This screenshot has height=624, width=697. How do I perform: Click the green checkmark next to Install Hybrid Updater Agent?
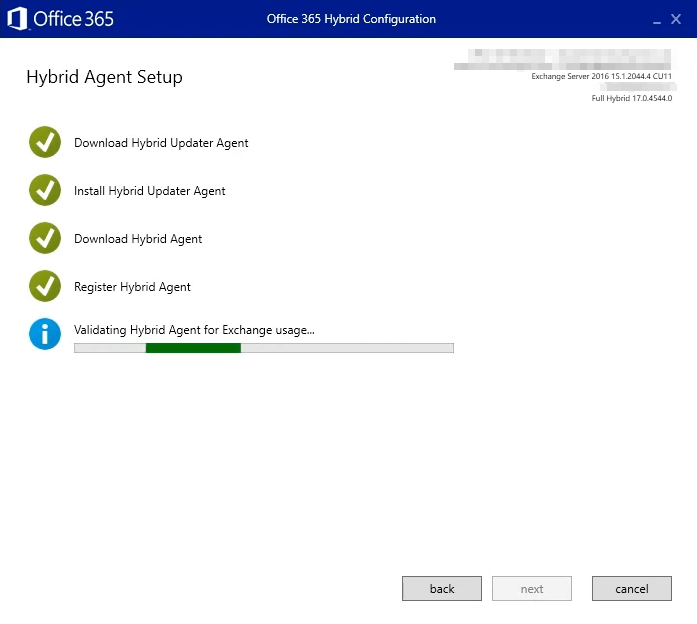click(x=45, y=190)
